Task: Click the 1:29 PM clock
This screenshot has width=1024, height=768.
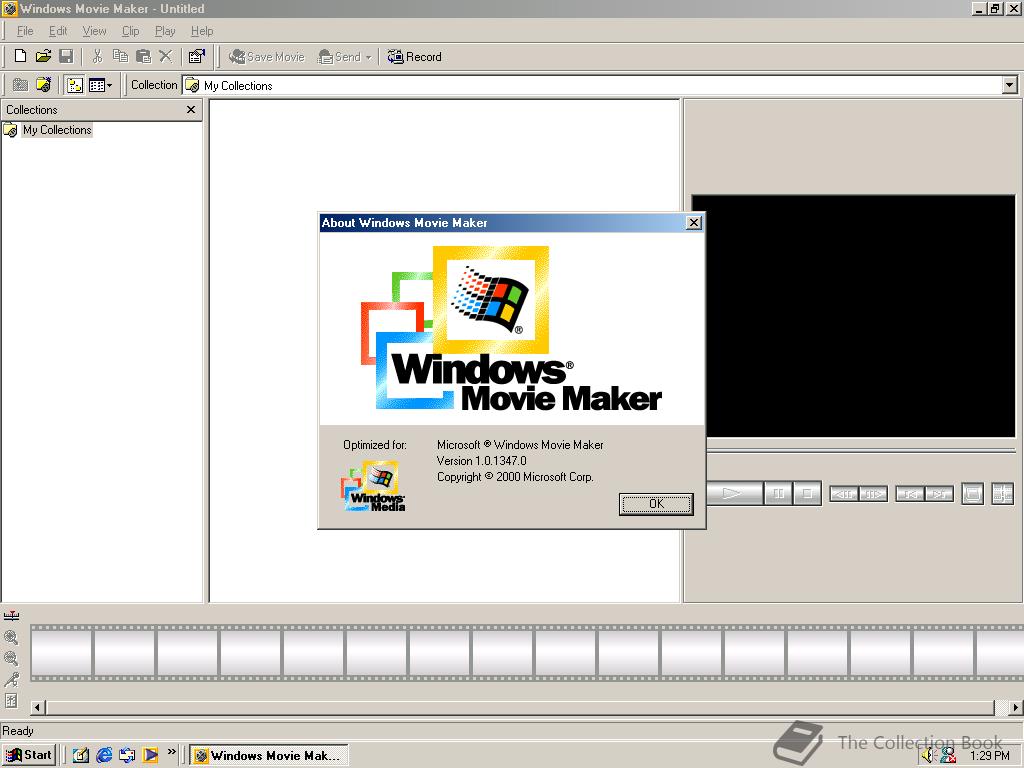Action: [990, 756]
